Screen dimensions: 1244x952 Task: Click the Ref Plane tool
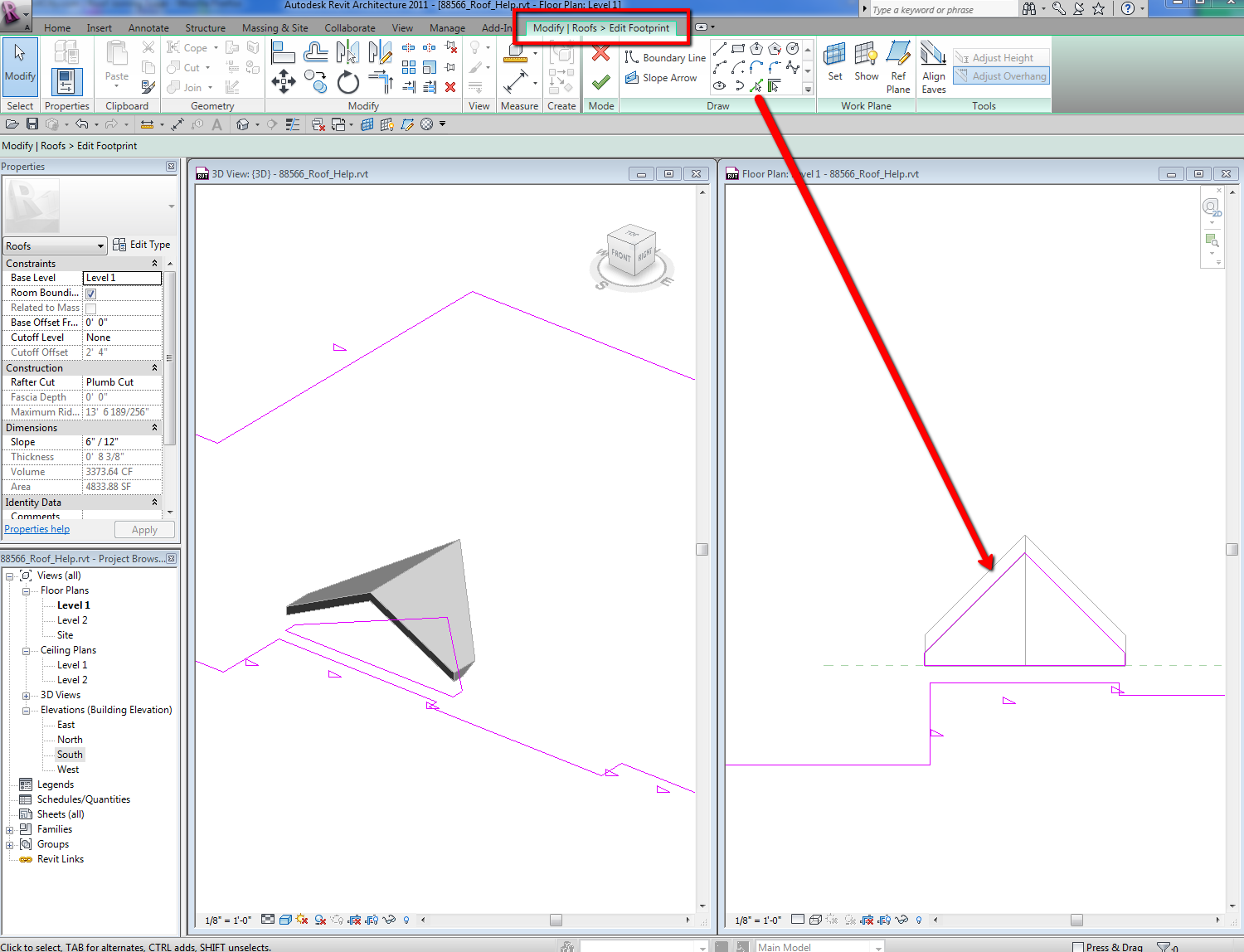click(898, 67)
